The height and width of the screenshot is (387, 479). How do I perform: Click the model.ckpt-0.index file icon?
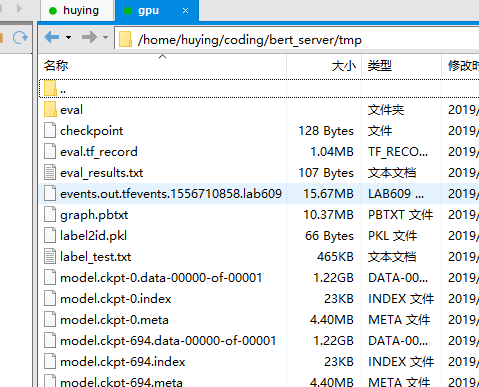(50, 298)
